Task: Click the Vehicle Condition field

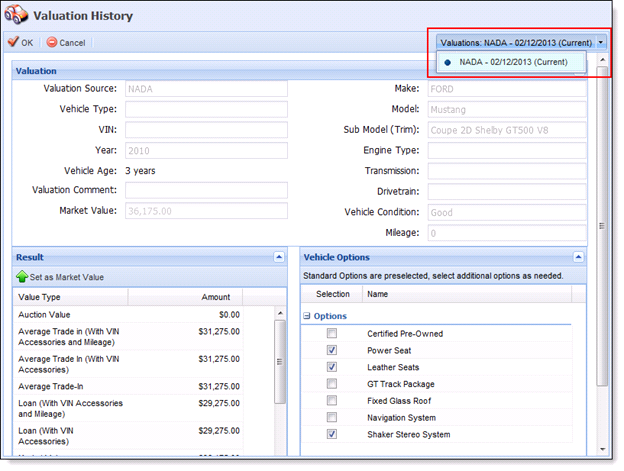Action: (x=507, y=212)
